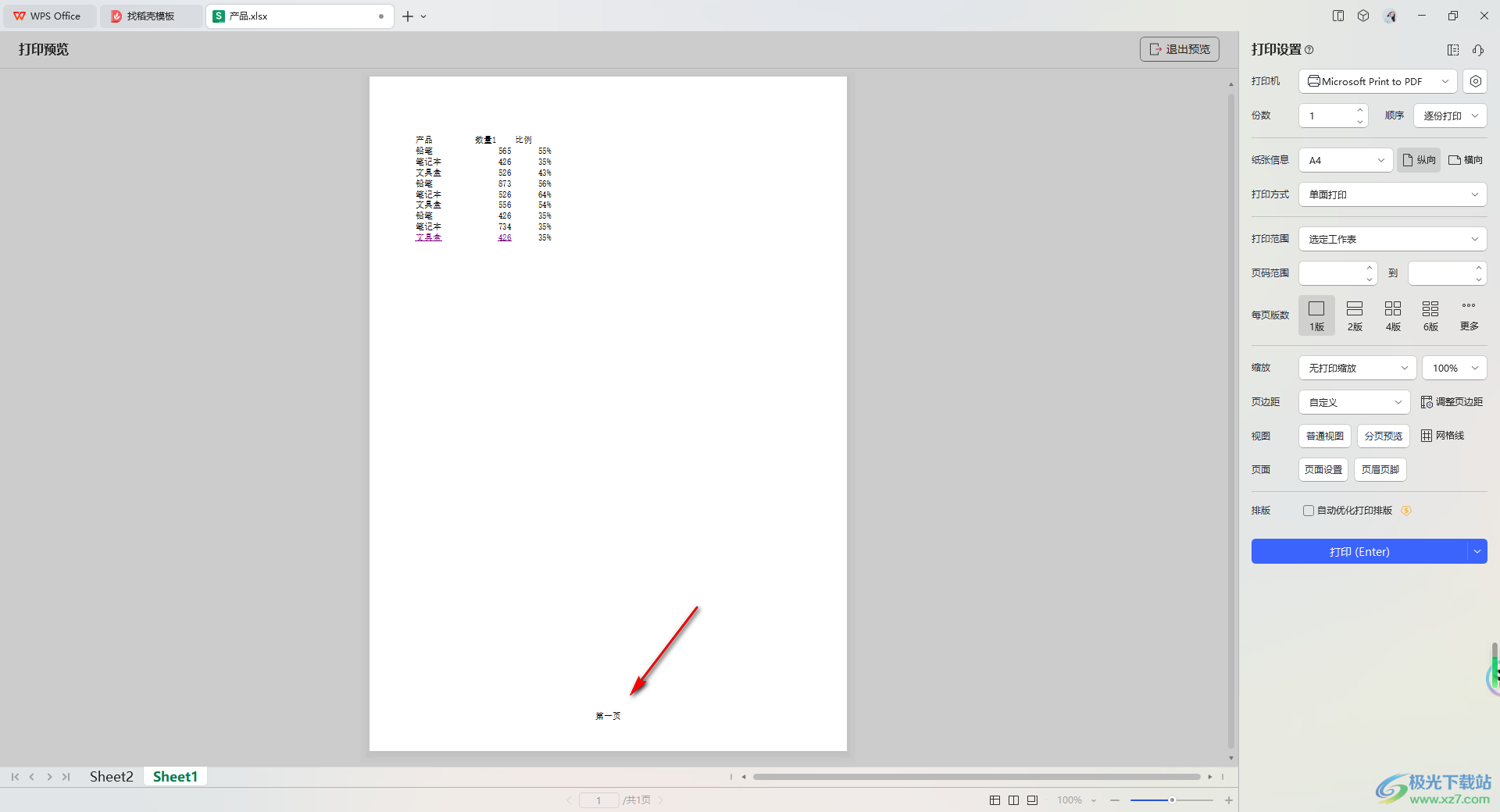This screenshot has width=1500, height=812.
Task: Go to previous sheet tab arrow
Action: 32,777
